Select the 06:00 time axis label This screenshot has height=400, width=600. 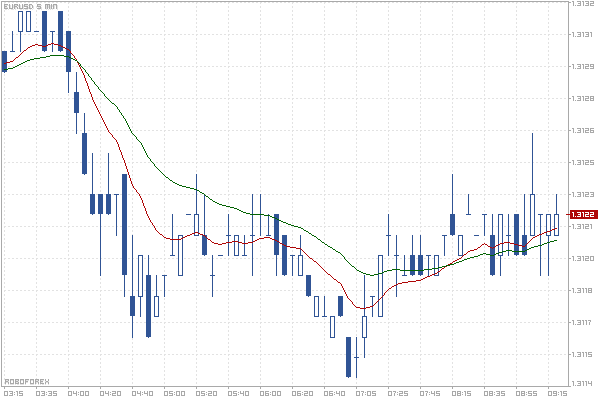pyautogui.click(x=270, y=393)
